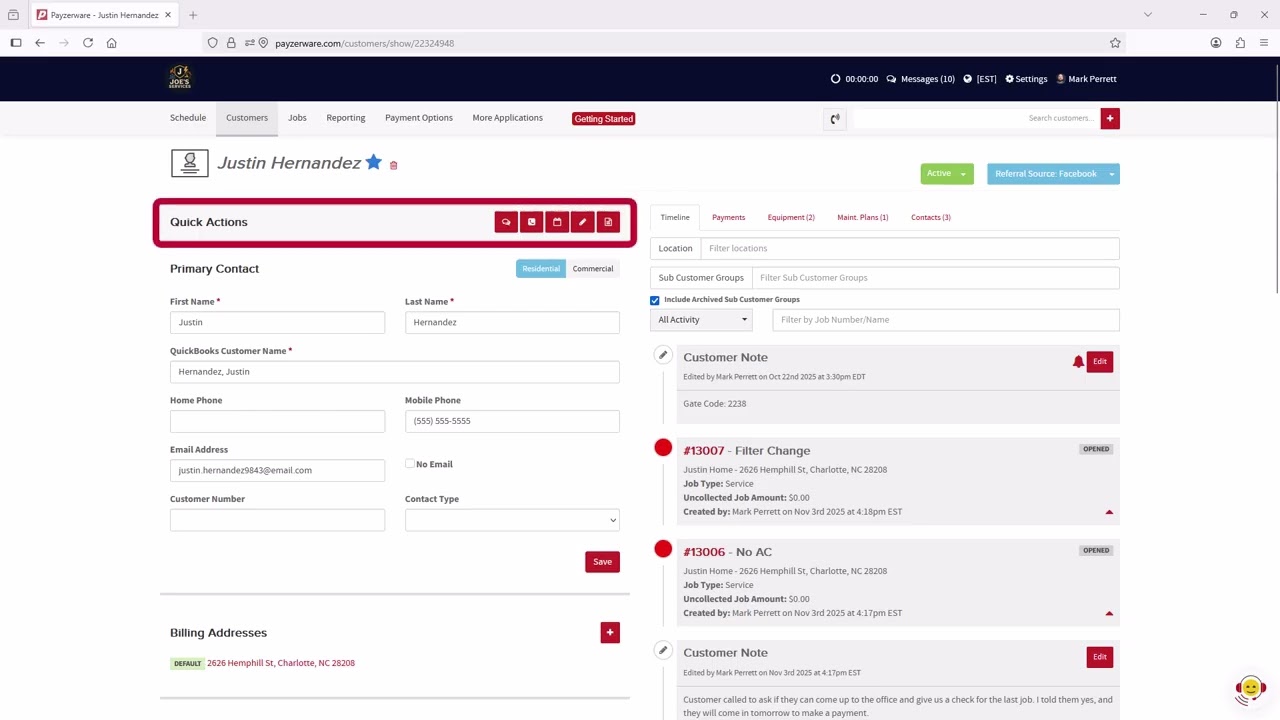The height and width of the screenshot is (720, 1280).
Task: Open the Customers menu item
Action: tap(247, 118)
